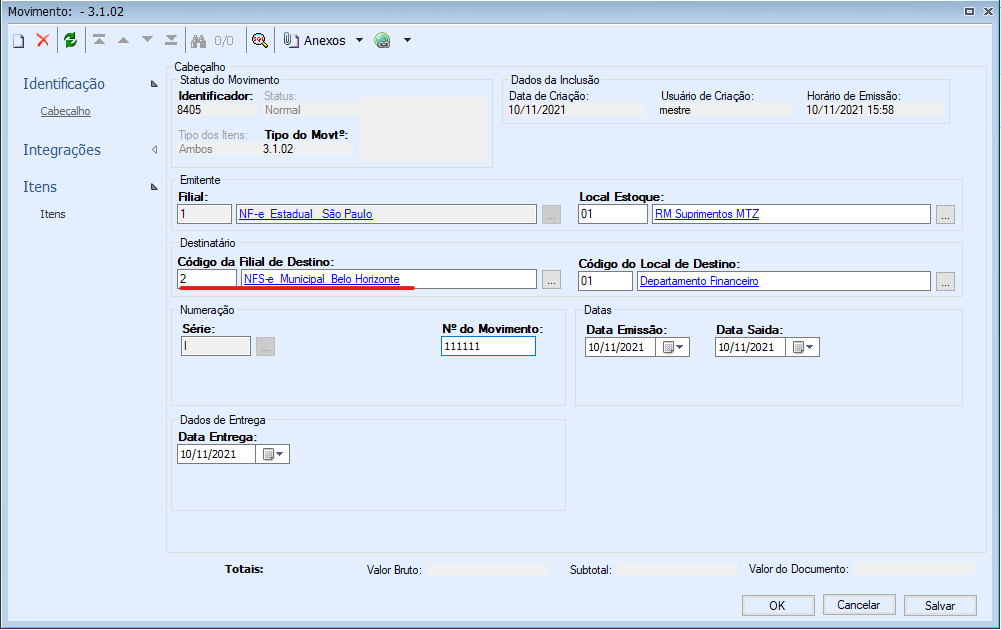The width and height of the screenshot is (1001, 630).
Task: Open the Data Entrega calendar dropdown
Action: pos(273,454)
